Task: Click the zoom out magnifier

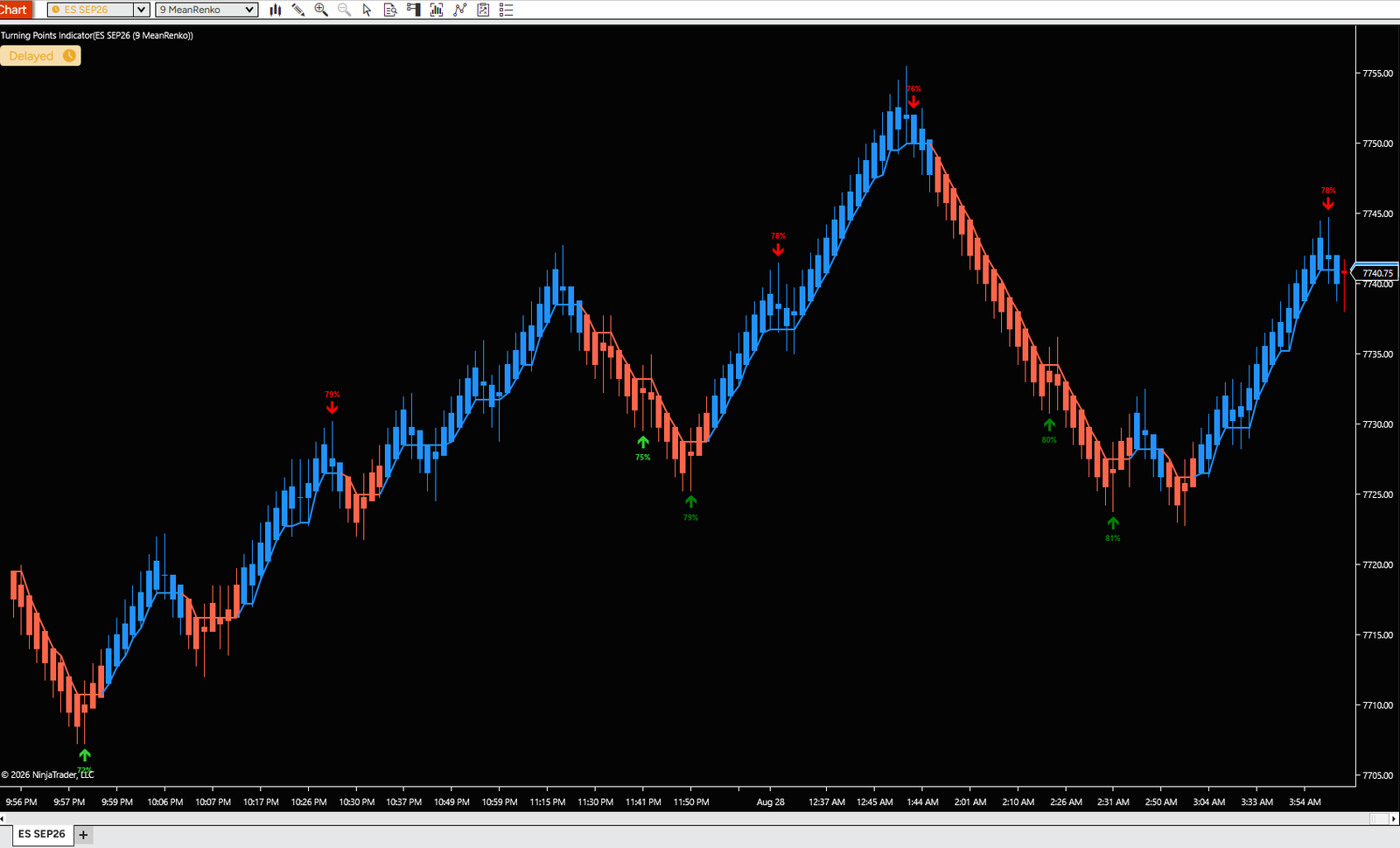Action: click(344, 10)
